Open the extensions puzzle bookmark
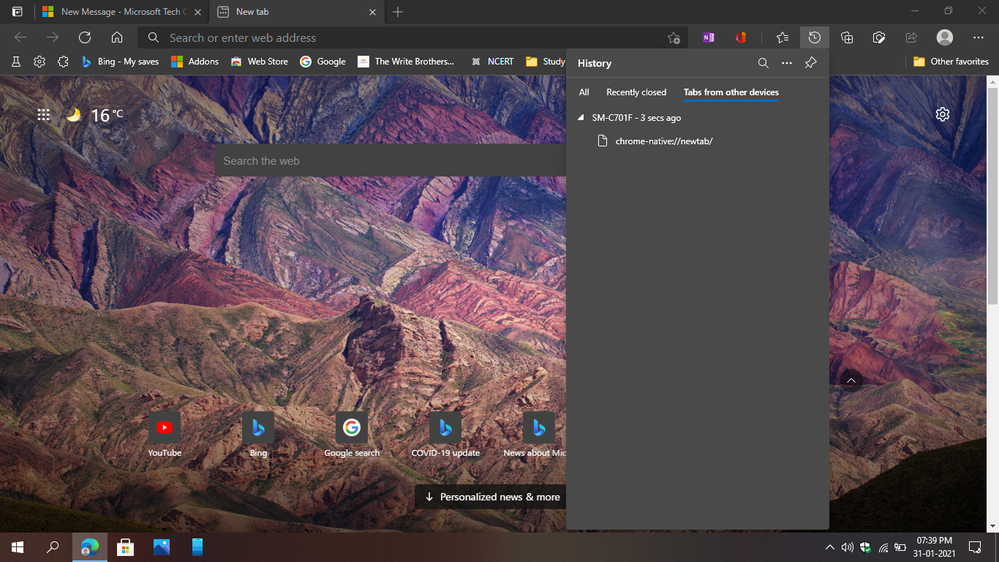 (62, 62)
